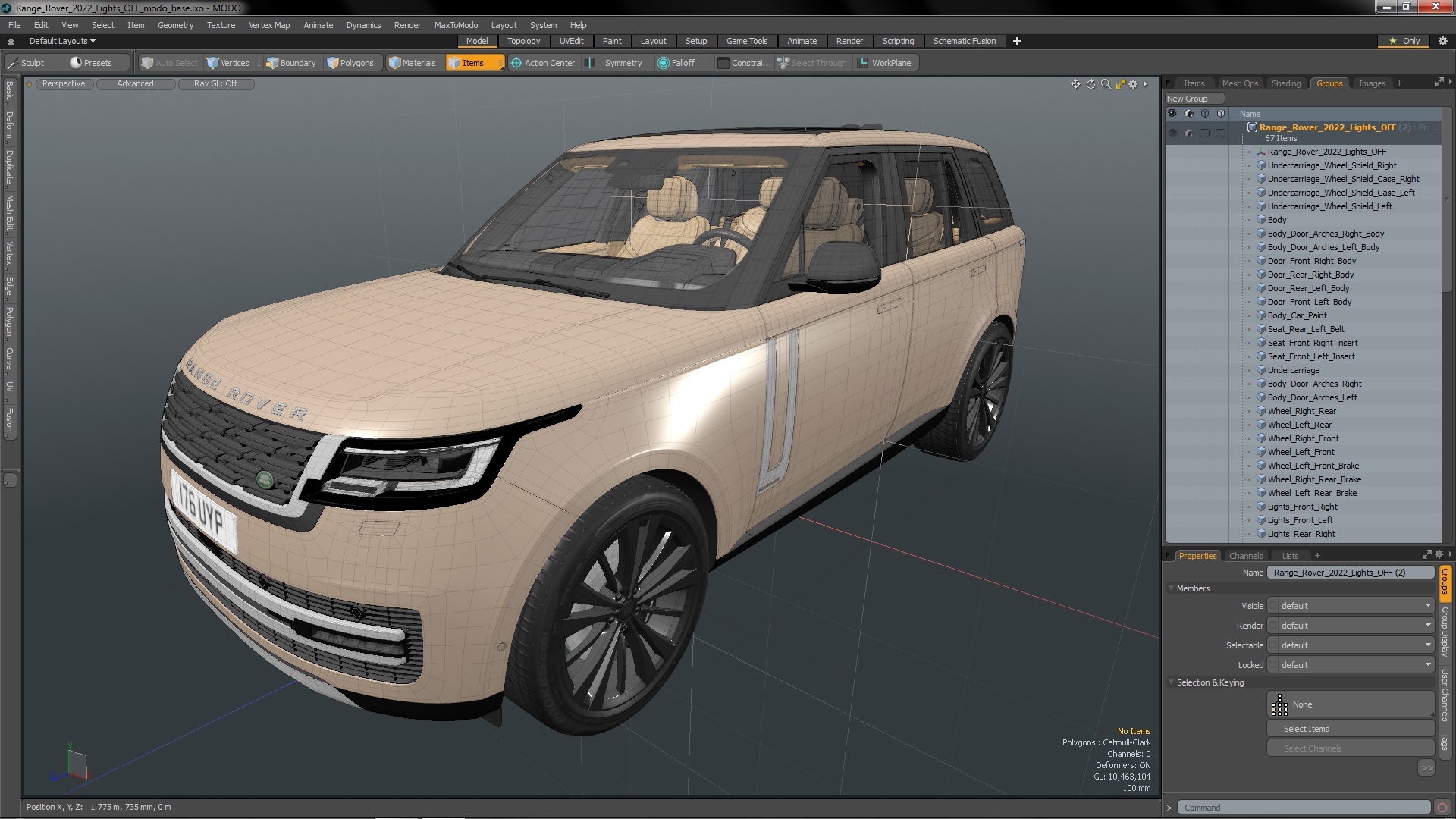Open the Locked default dropdown
The height and width of the screenshot is (819, 1456).
(x=1356, y=665)
